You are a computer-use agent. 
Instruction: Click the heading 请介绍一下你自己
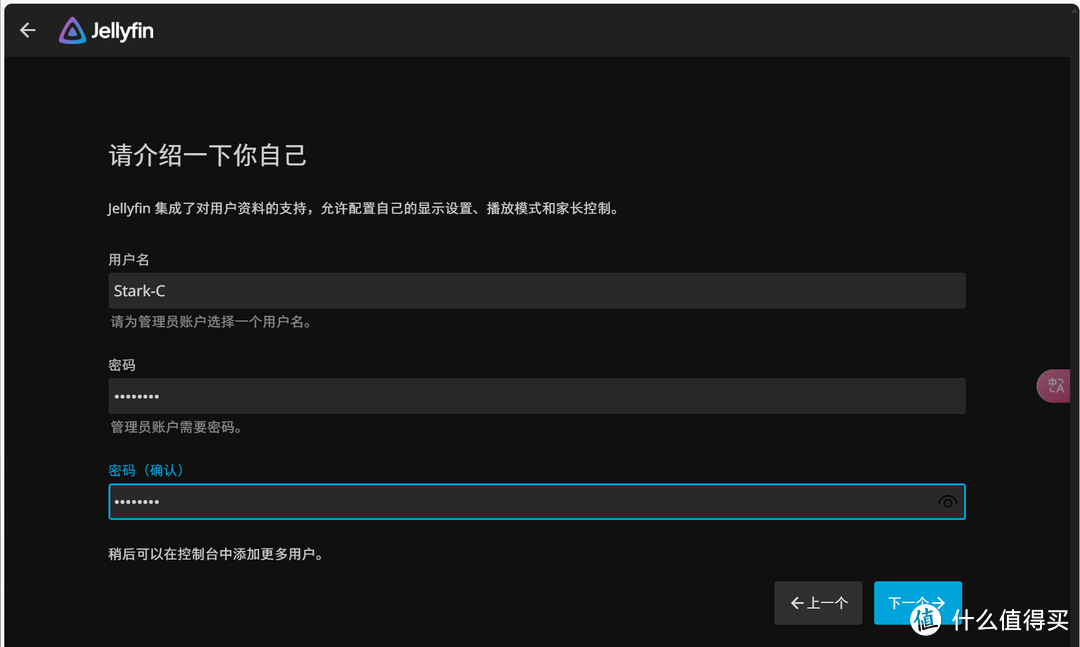coord(206,155)
